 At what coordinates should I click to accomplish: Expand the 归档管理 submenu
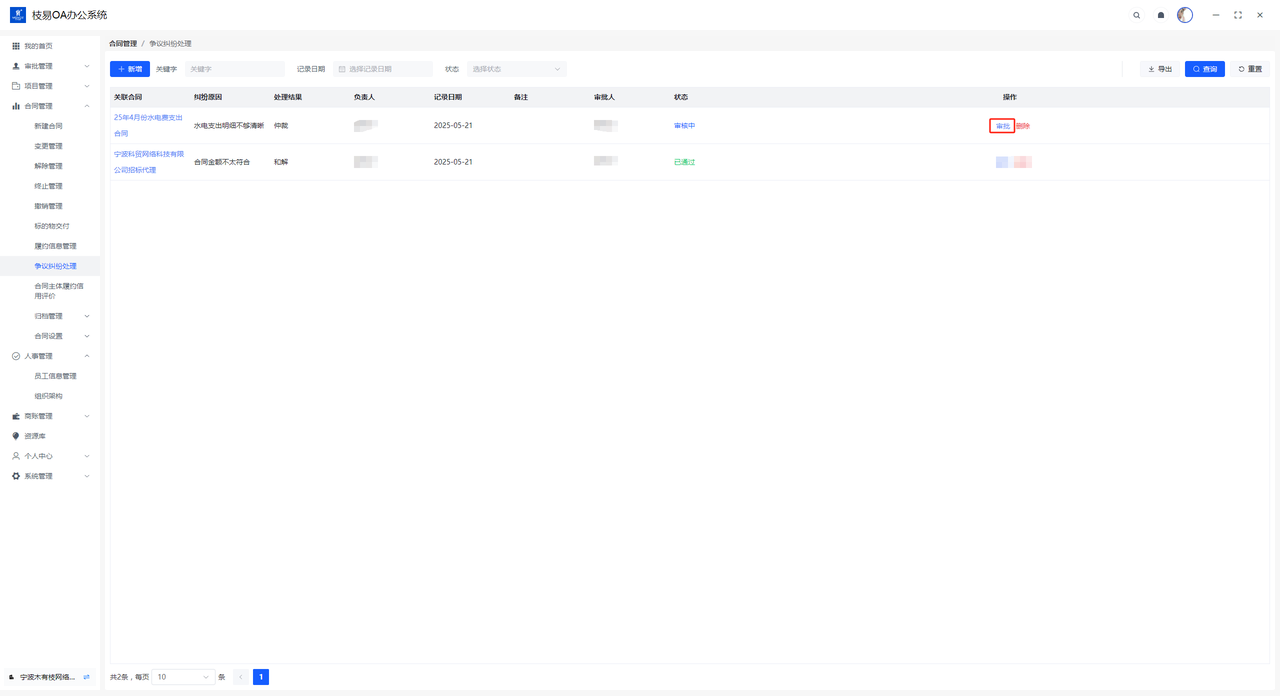pos(87,316)
